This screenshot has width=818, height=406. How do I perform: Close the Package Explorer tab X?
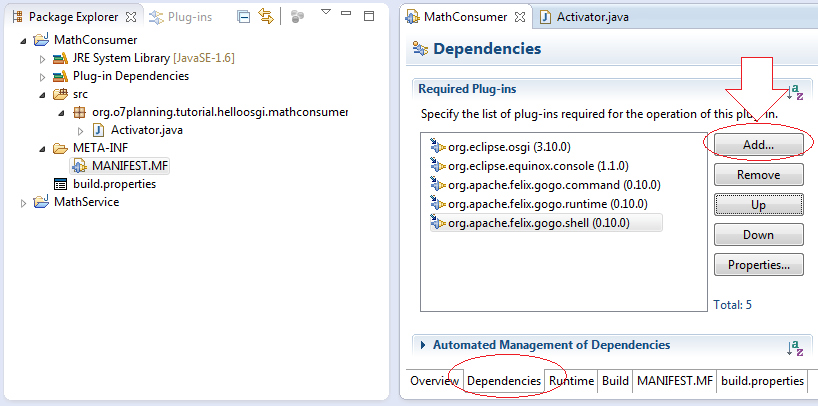pyautogui.click(x=131, y=17)
